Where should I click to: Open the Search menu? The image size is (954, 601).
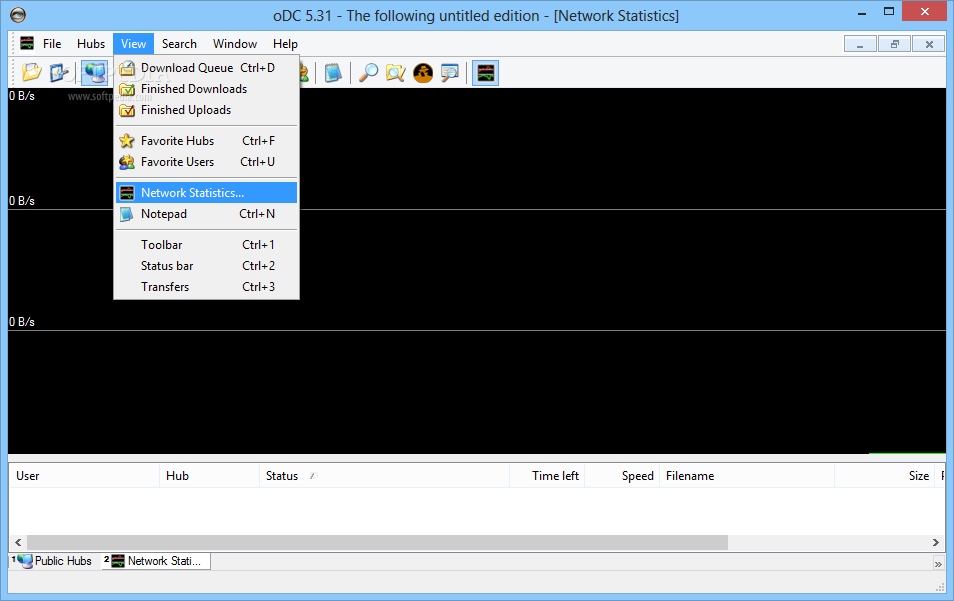(x=179, y=44)
